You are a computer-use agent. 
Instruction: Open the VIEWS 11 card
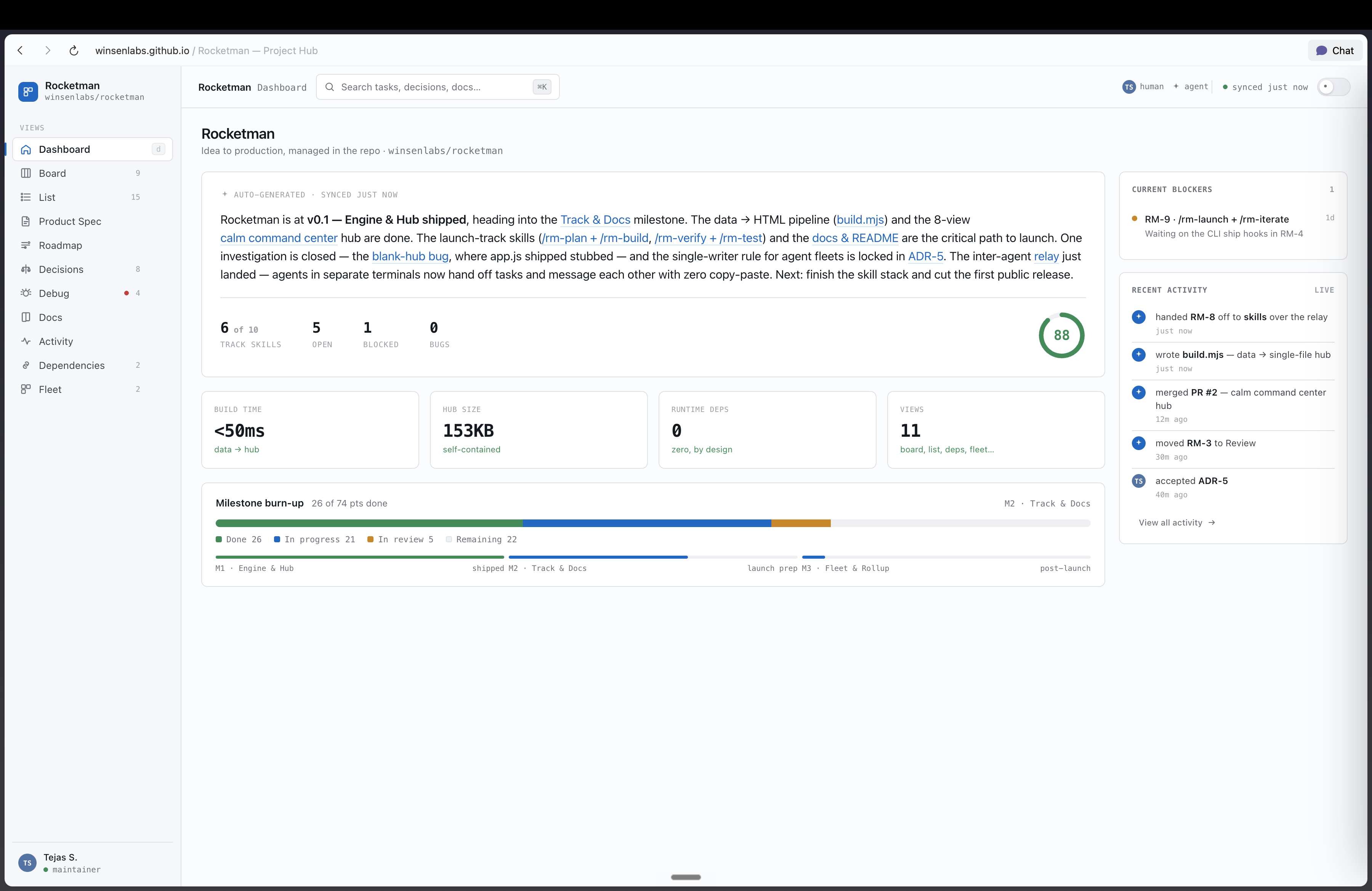click(x=996, y=430)
